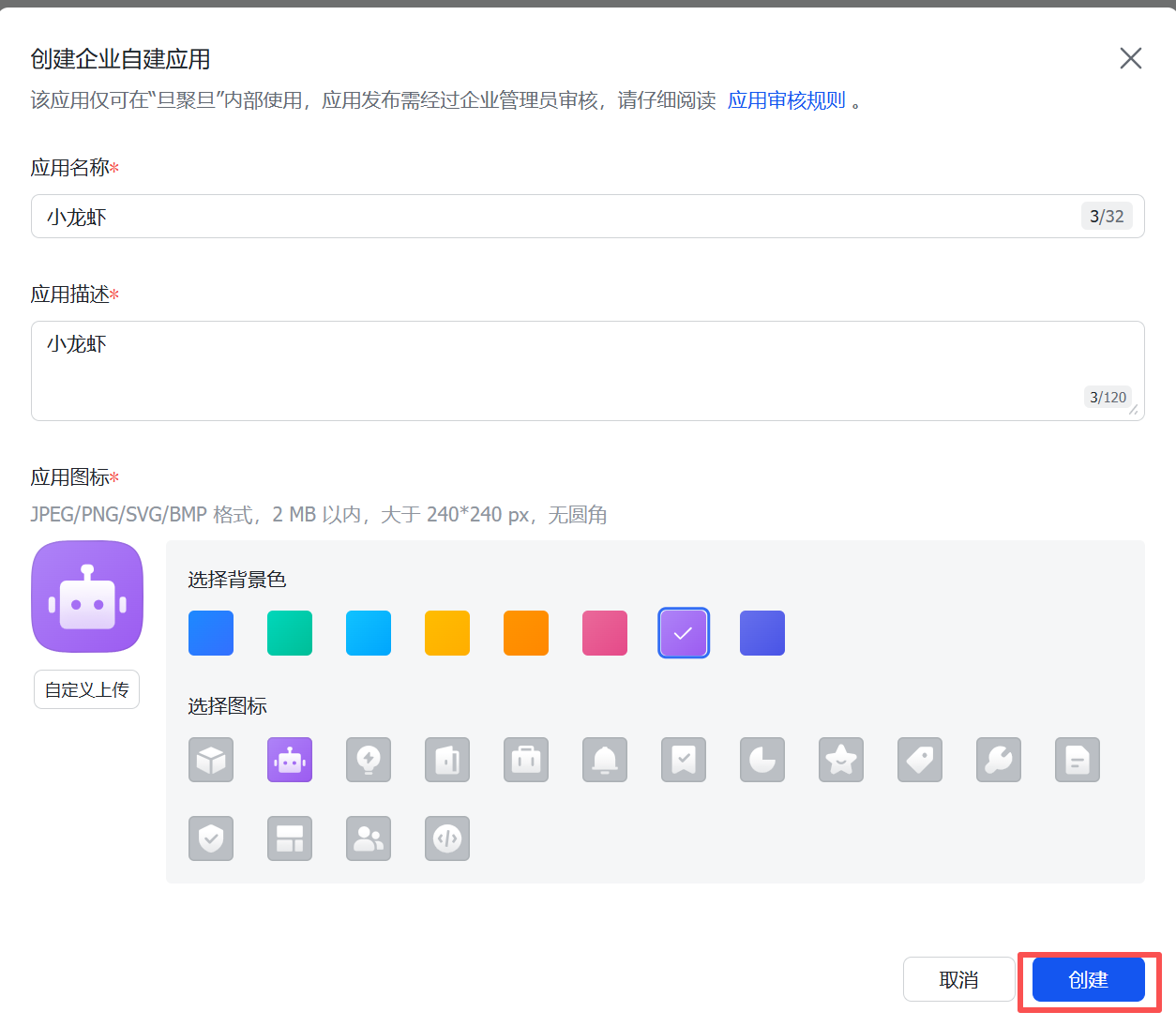The height and width of the screenshot is (1027, 1176).
Task: Select the cube icon for the app
Action: tap(211, 760)
